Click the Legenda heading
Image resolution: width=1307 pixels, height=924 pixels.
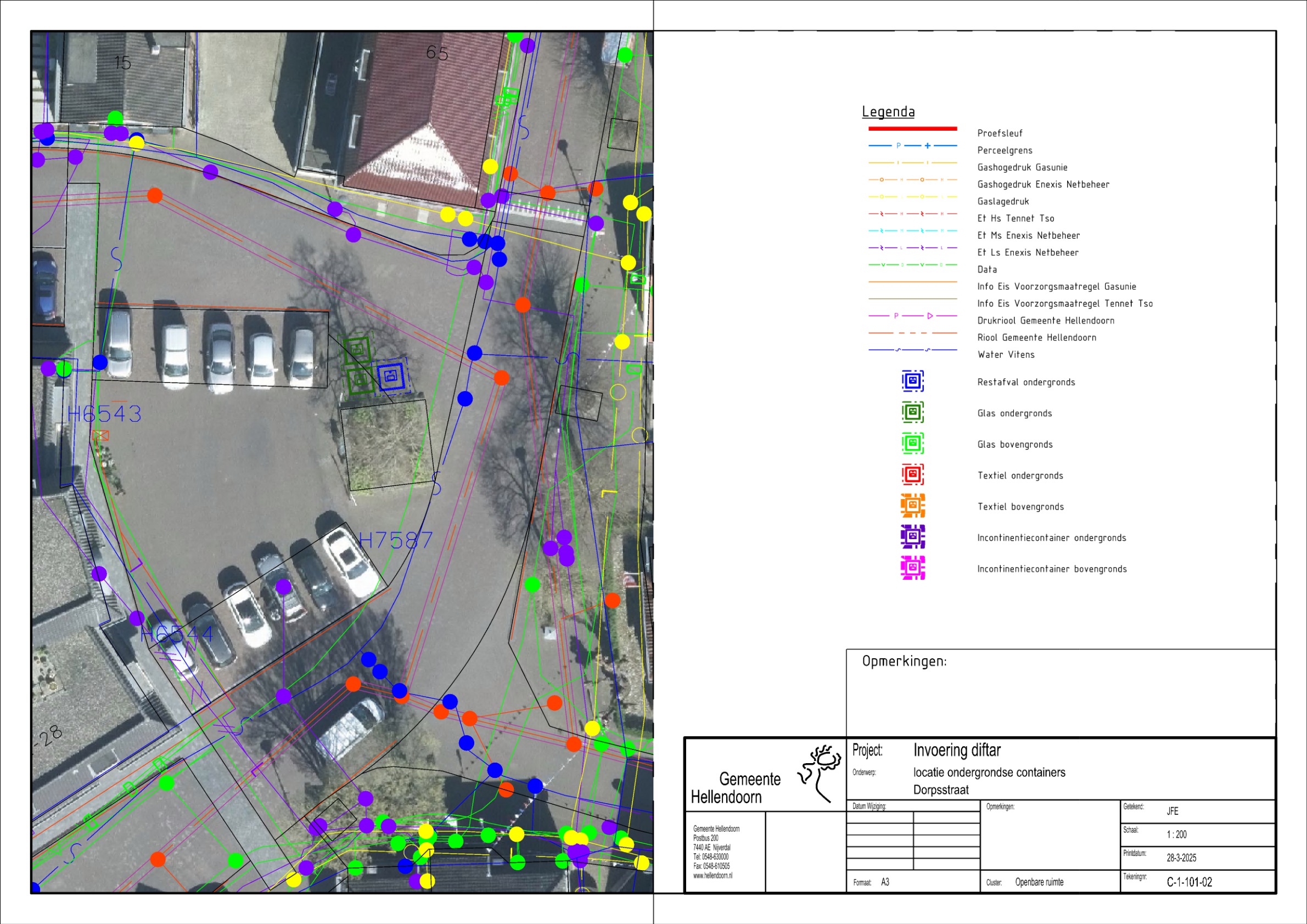pos(888,111)
